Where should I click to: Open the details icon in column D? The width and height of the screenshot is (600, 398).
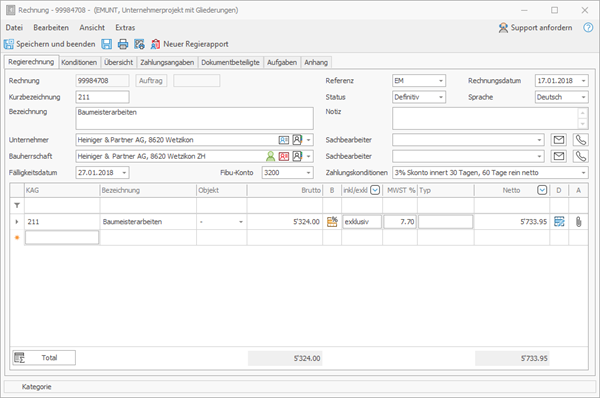559,222
